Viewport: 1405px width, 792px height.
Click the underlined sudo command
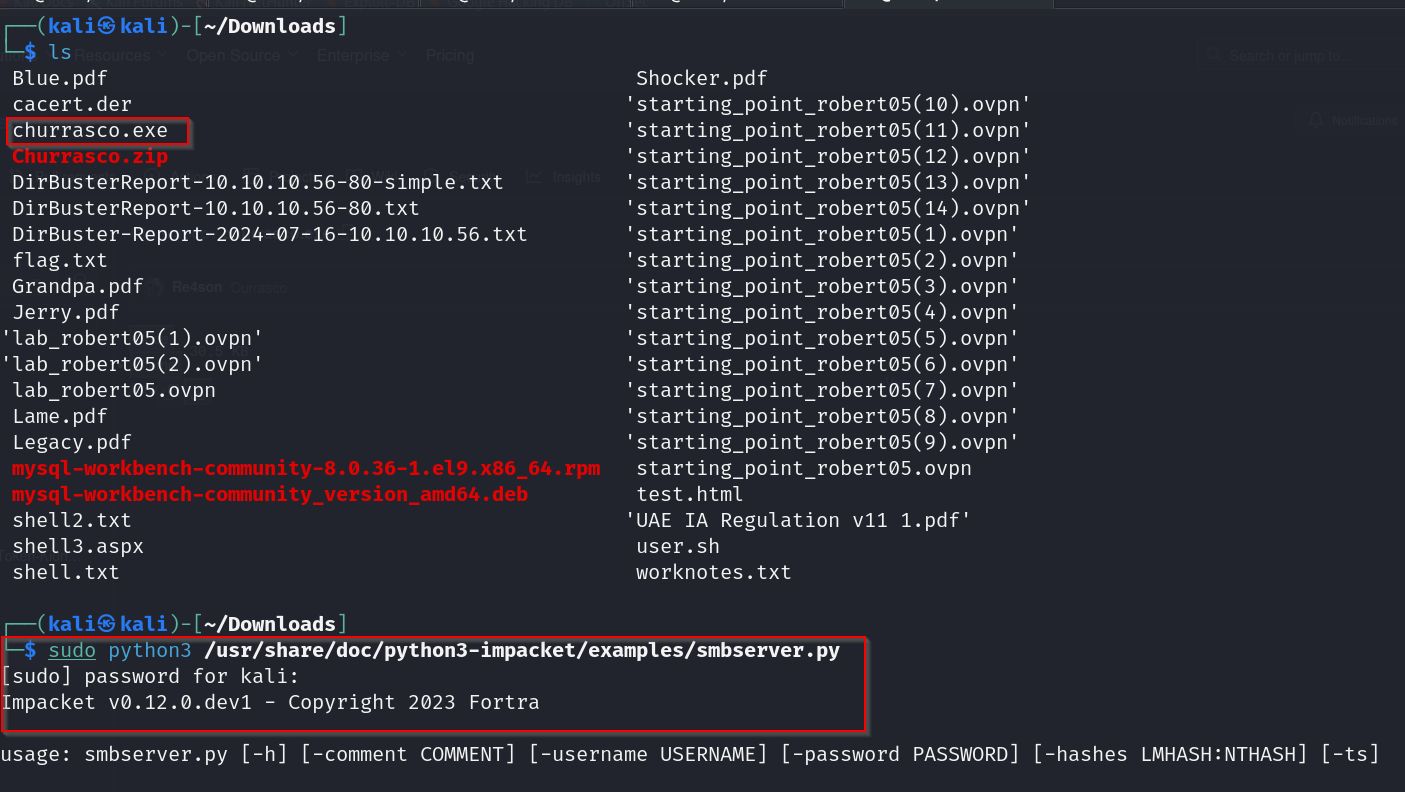72,650
